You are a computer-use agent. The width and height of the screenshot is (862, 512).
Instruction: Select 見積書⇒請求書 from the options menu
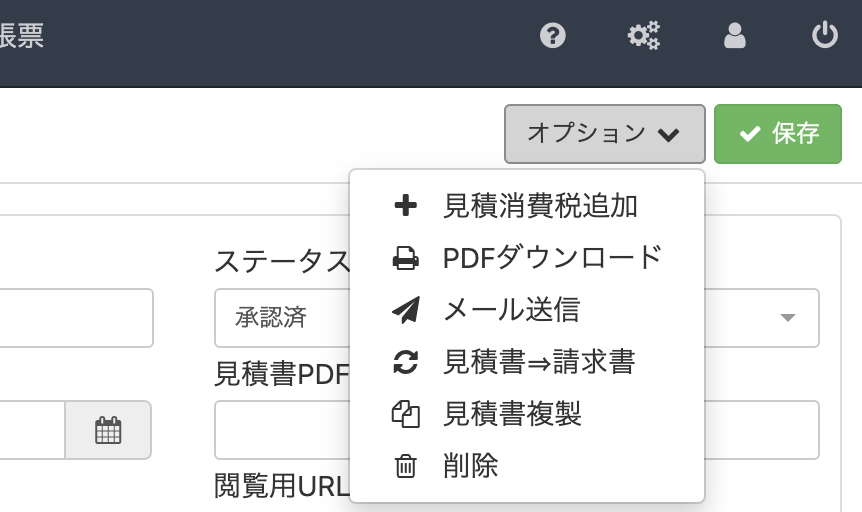538,362
